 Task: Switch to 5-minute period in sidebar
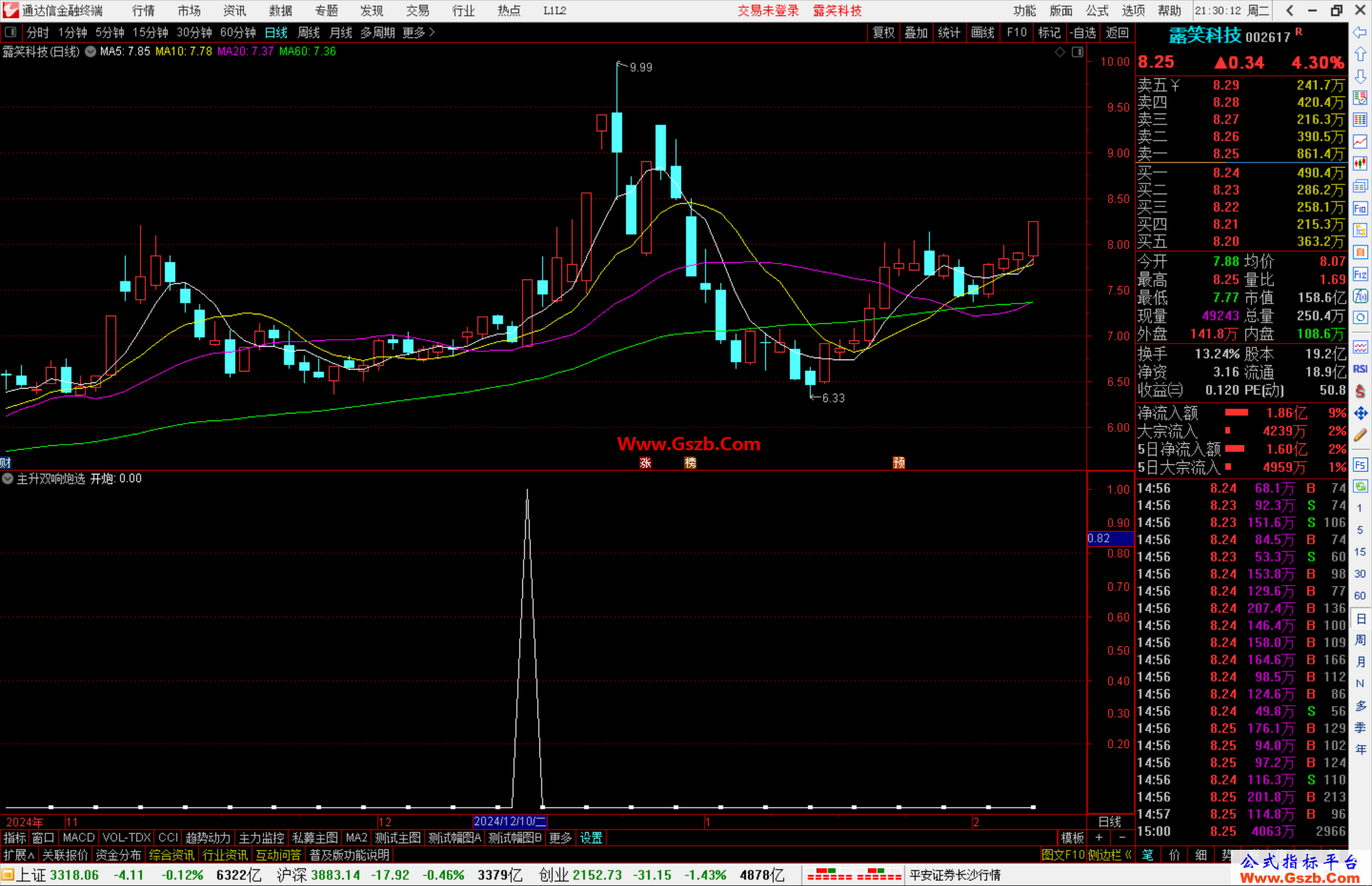pos(1359,530)
